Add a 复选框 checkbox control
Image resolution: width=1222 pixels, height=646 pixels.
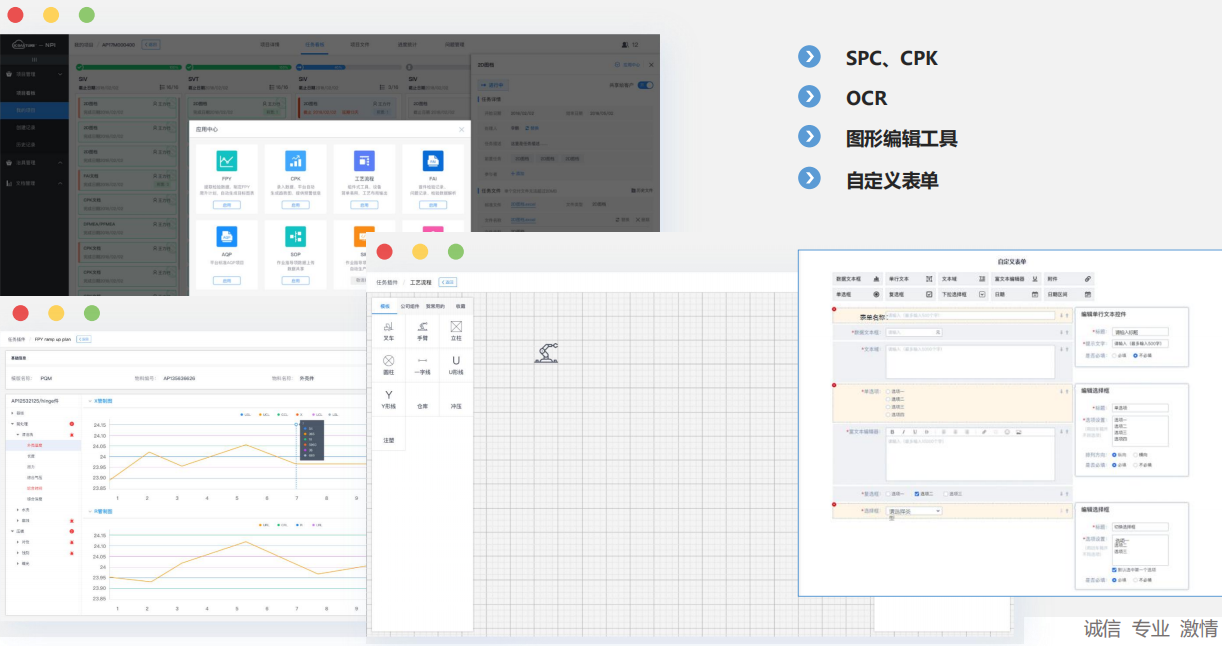pyautogui.click(x=910, y=295)
